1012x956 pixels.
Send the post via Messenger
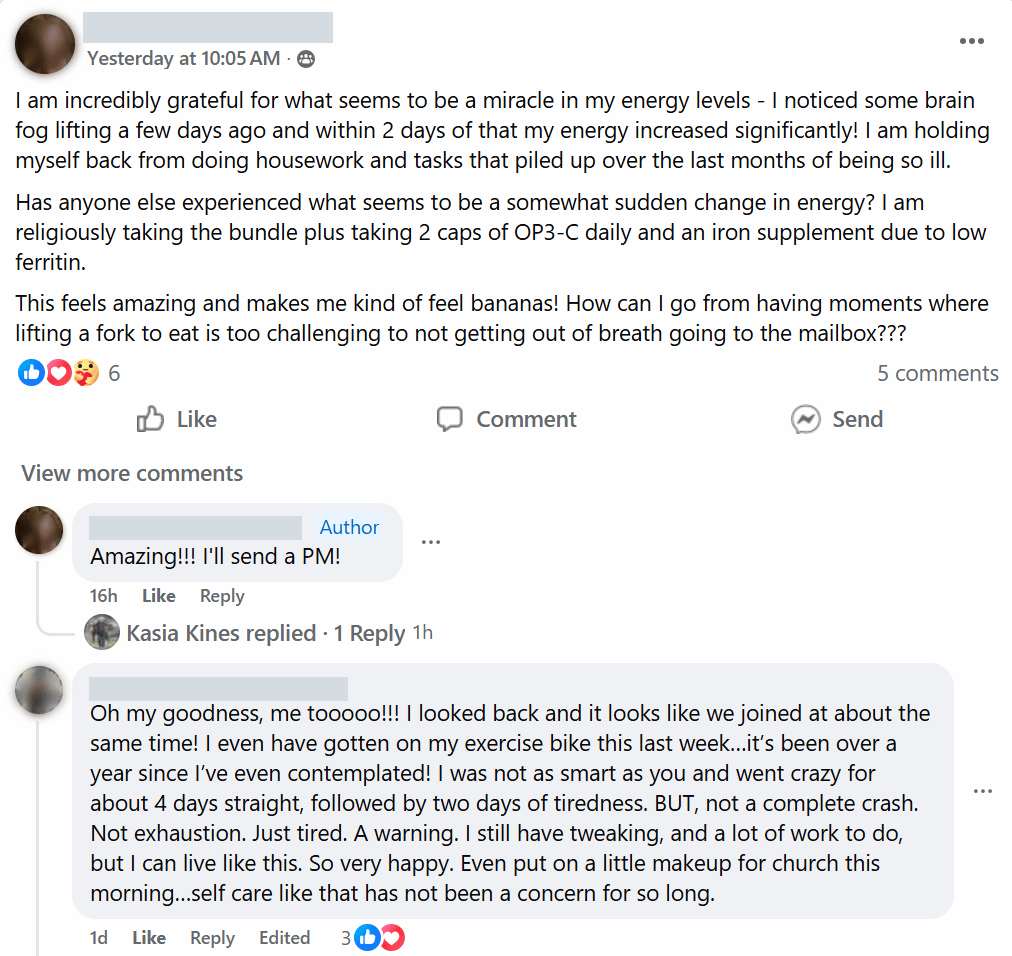click(837, 419)
